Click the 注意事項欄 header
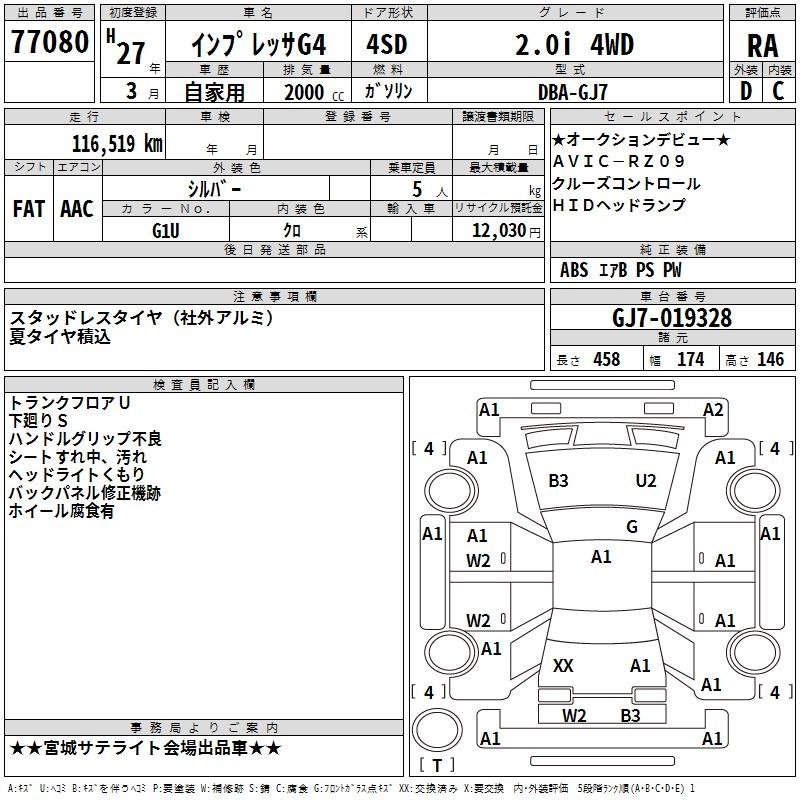The width and height of the screenshot is (800, 800). 275,296
